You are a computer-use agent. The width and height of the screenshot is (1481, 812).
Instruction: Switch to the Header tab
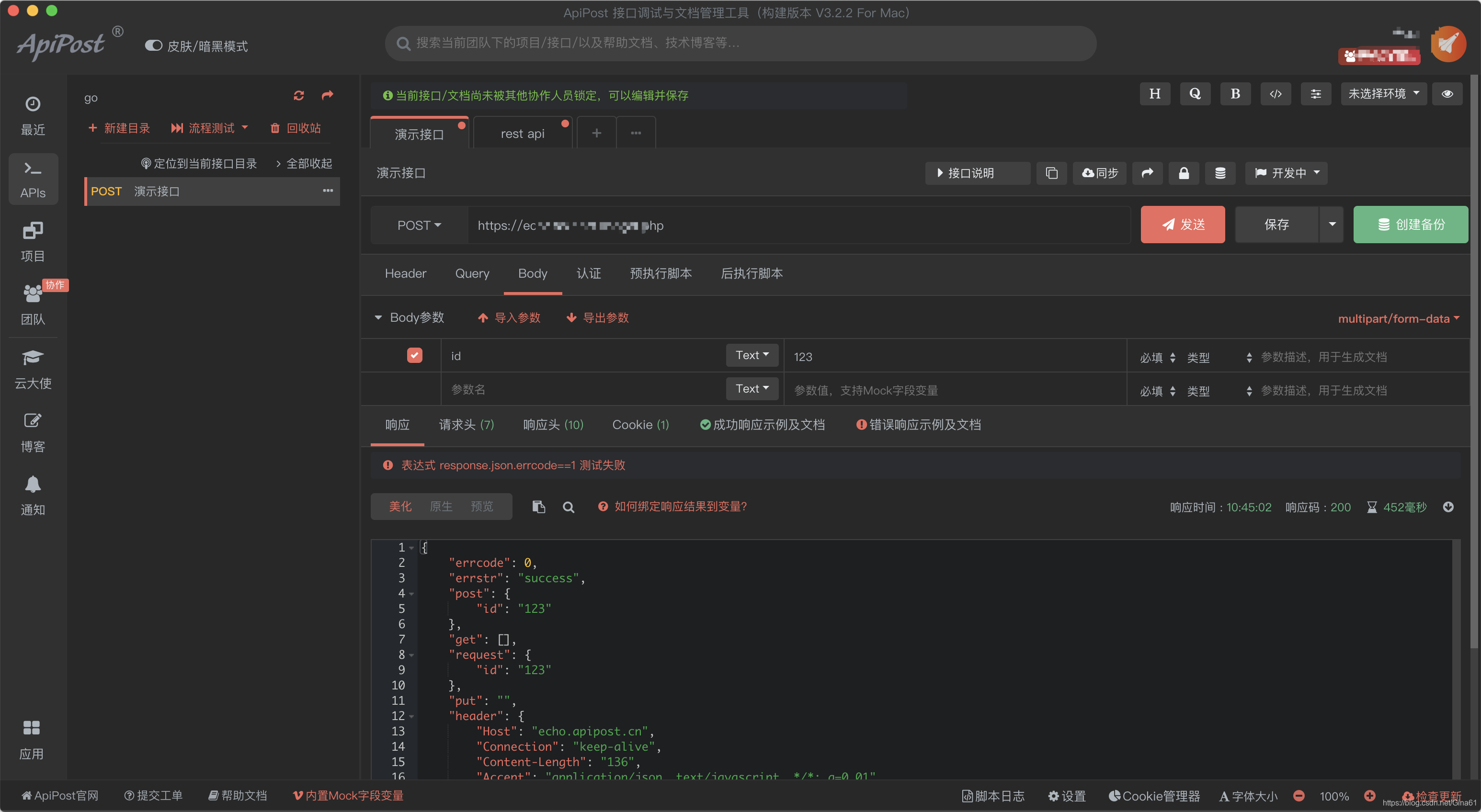406,272
